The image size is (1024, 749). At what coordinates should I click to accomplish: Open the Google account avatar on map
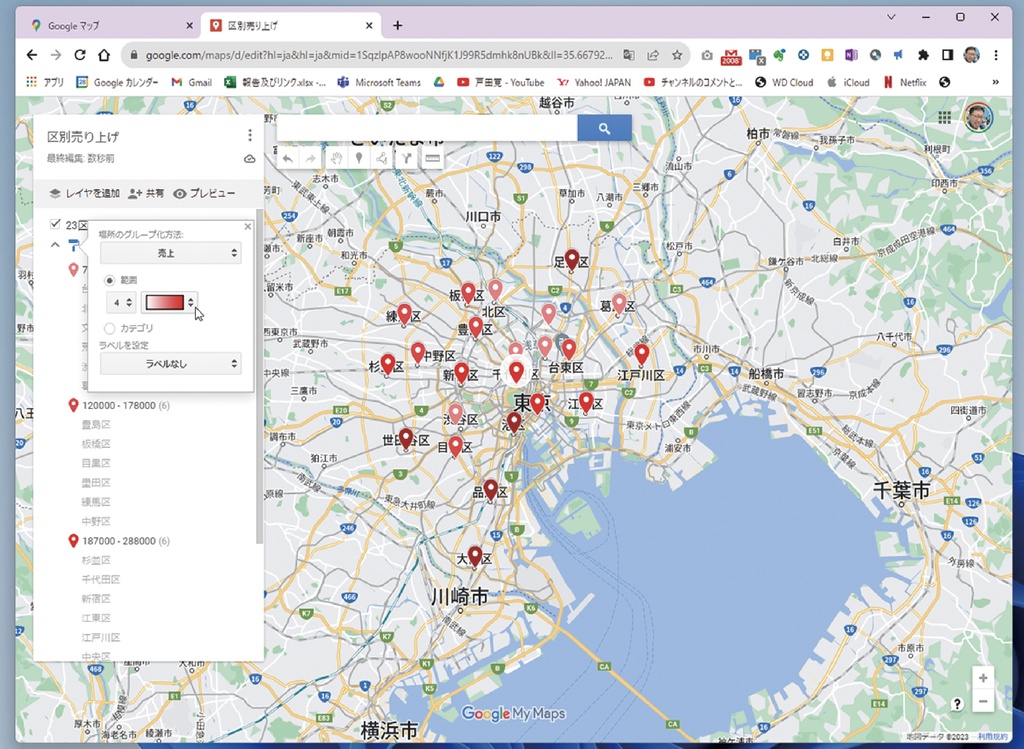(x=978, y=118)
